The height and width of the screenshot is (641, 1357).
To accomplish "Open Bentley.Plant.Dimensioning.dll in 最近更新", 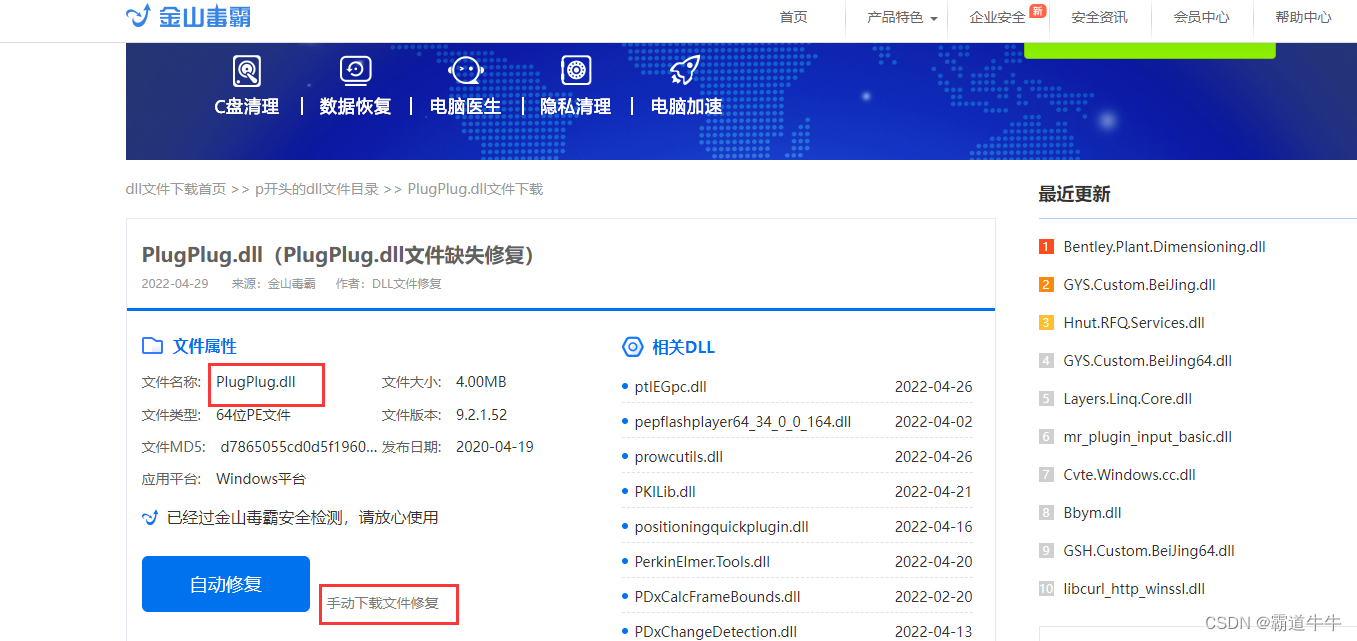I will [x=1165, y=247].
